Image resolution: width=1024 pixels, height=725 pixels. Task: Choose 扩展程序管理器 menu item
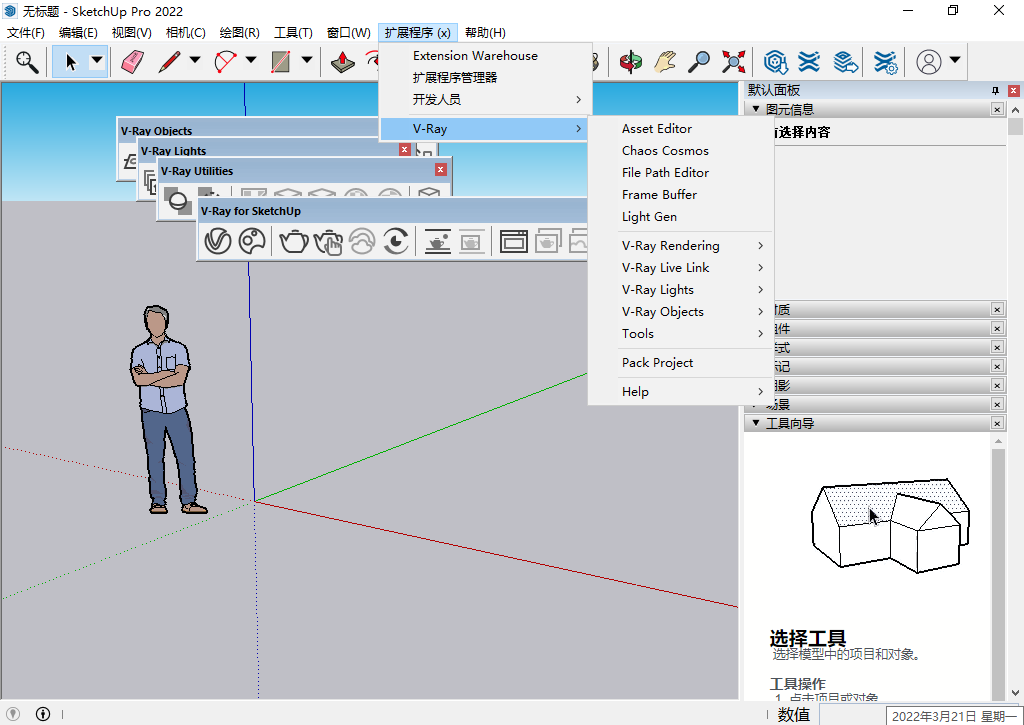tap(486, 78)
